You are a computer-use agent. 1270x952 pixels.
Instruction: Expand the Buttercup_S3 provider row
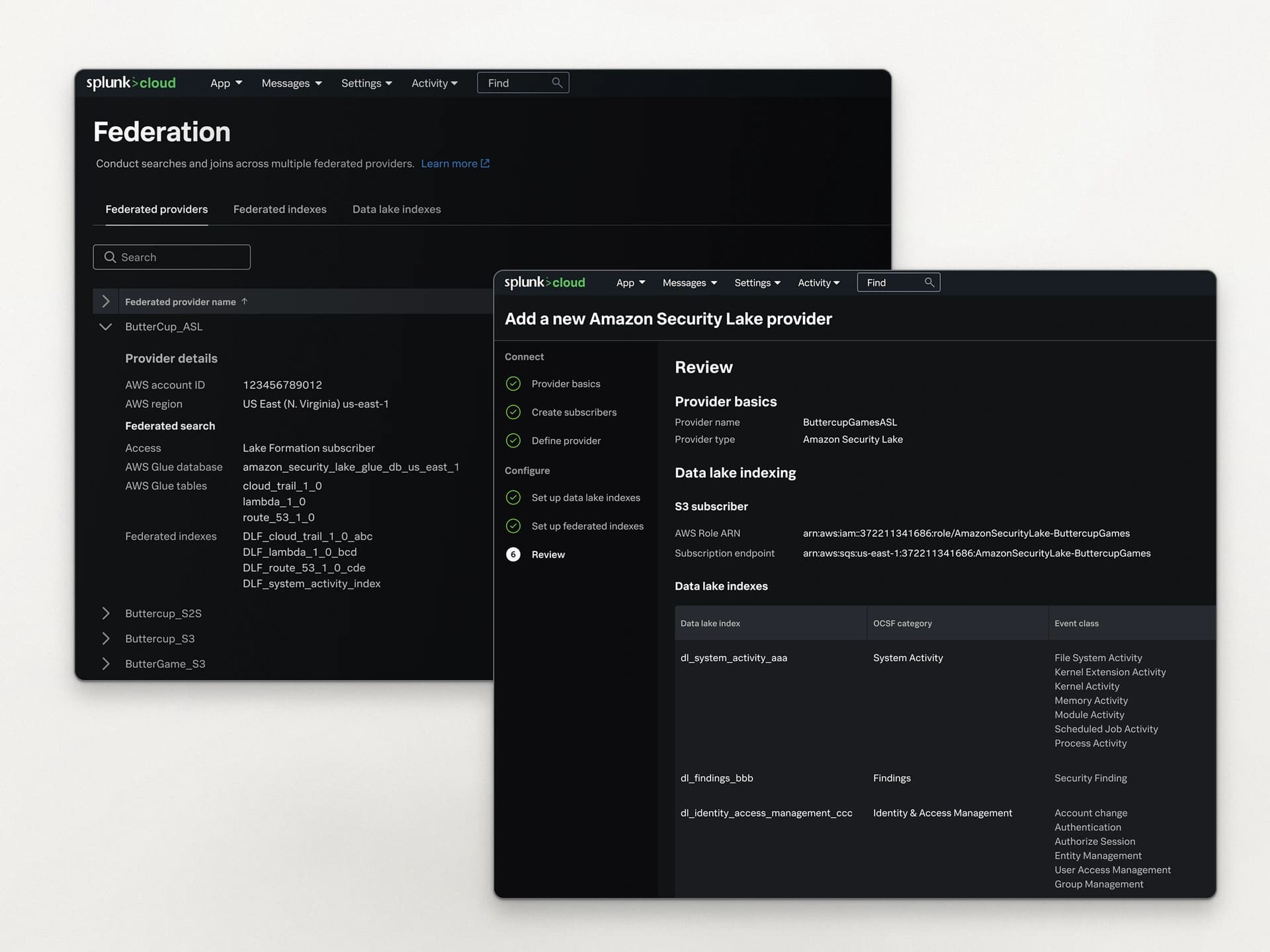coord(105,639)
